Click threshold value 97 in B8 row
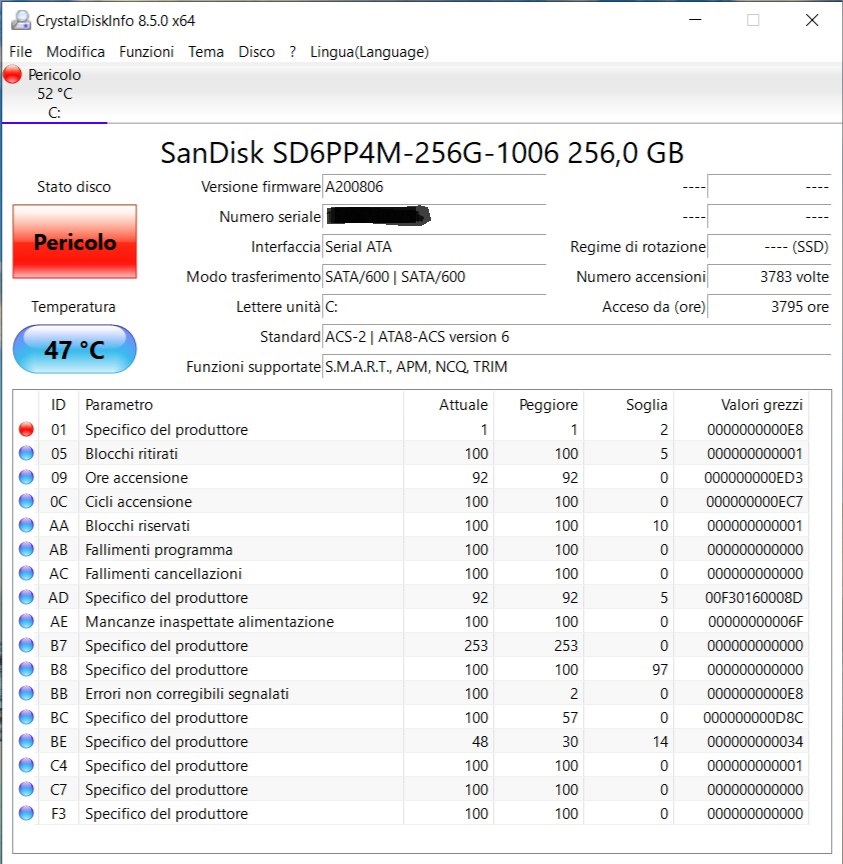Image resolution: width=843 pixels, height=864 pixels. coord(660,669)
